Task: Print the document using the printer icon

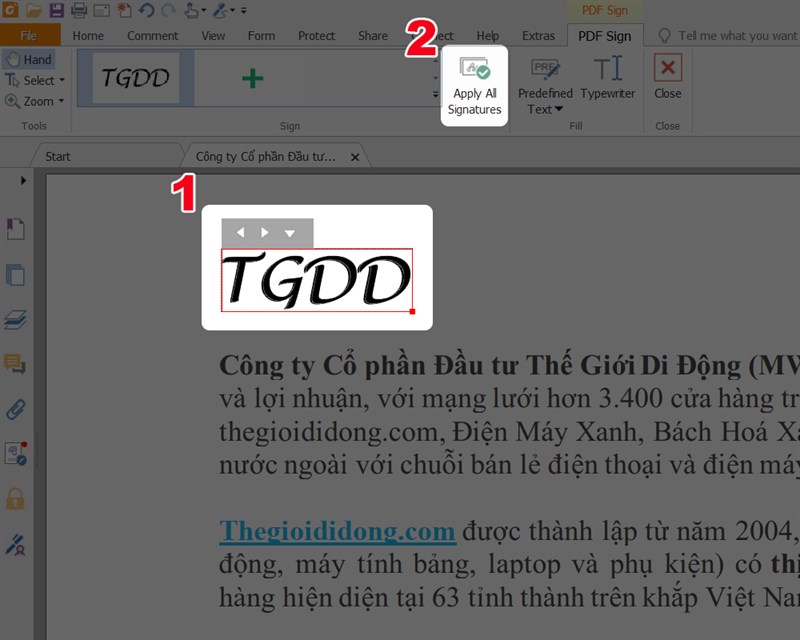Action: pos(79,10)
